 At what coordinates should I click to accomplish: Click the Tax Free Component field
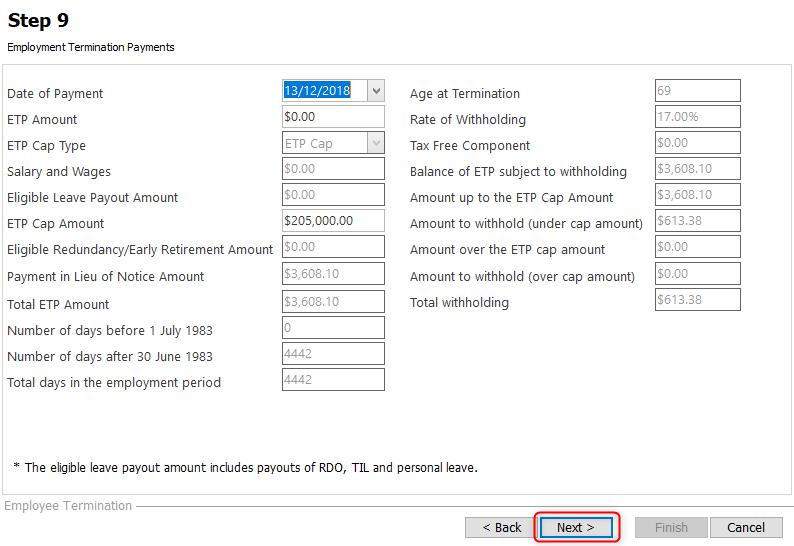point(698,143)
